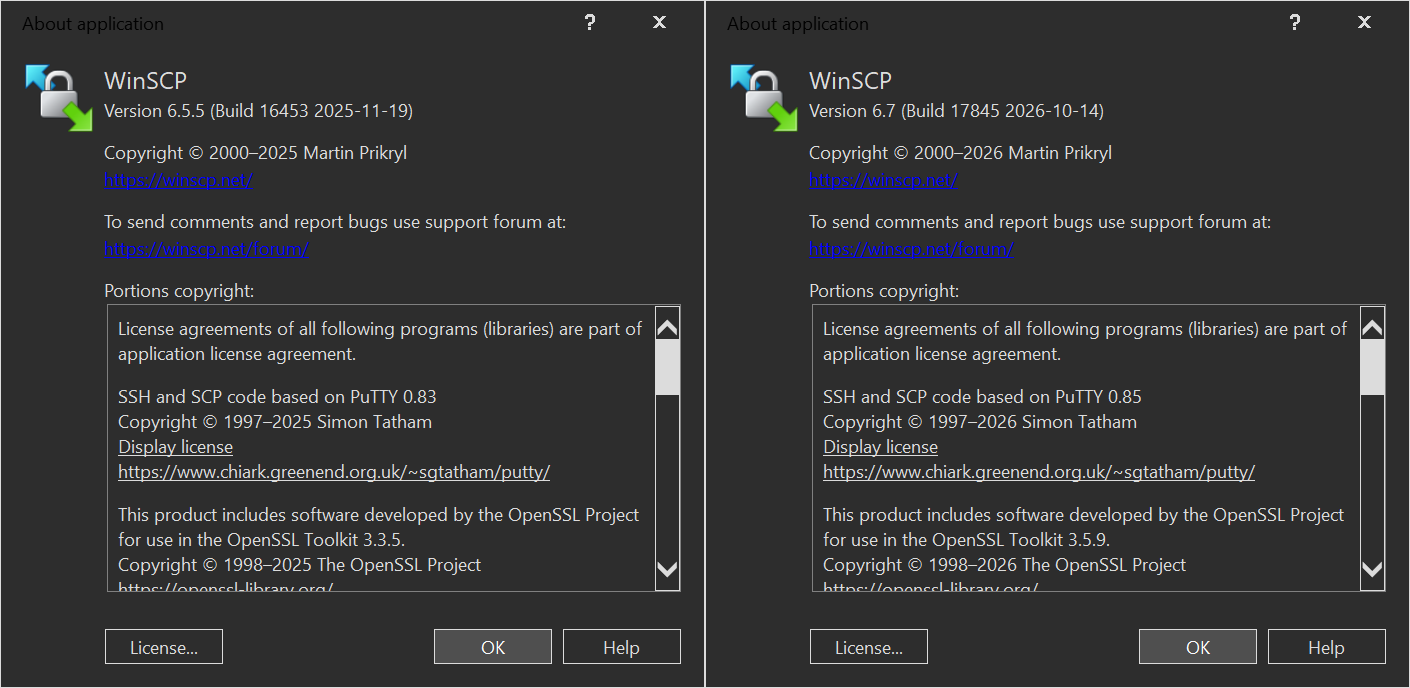Click scroll-down arrow in the 6.5.5 dialog license box
The width and height of the screenshot is (1410, 688).
(x=667, y=570)
